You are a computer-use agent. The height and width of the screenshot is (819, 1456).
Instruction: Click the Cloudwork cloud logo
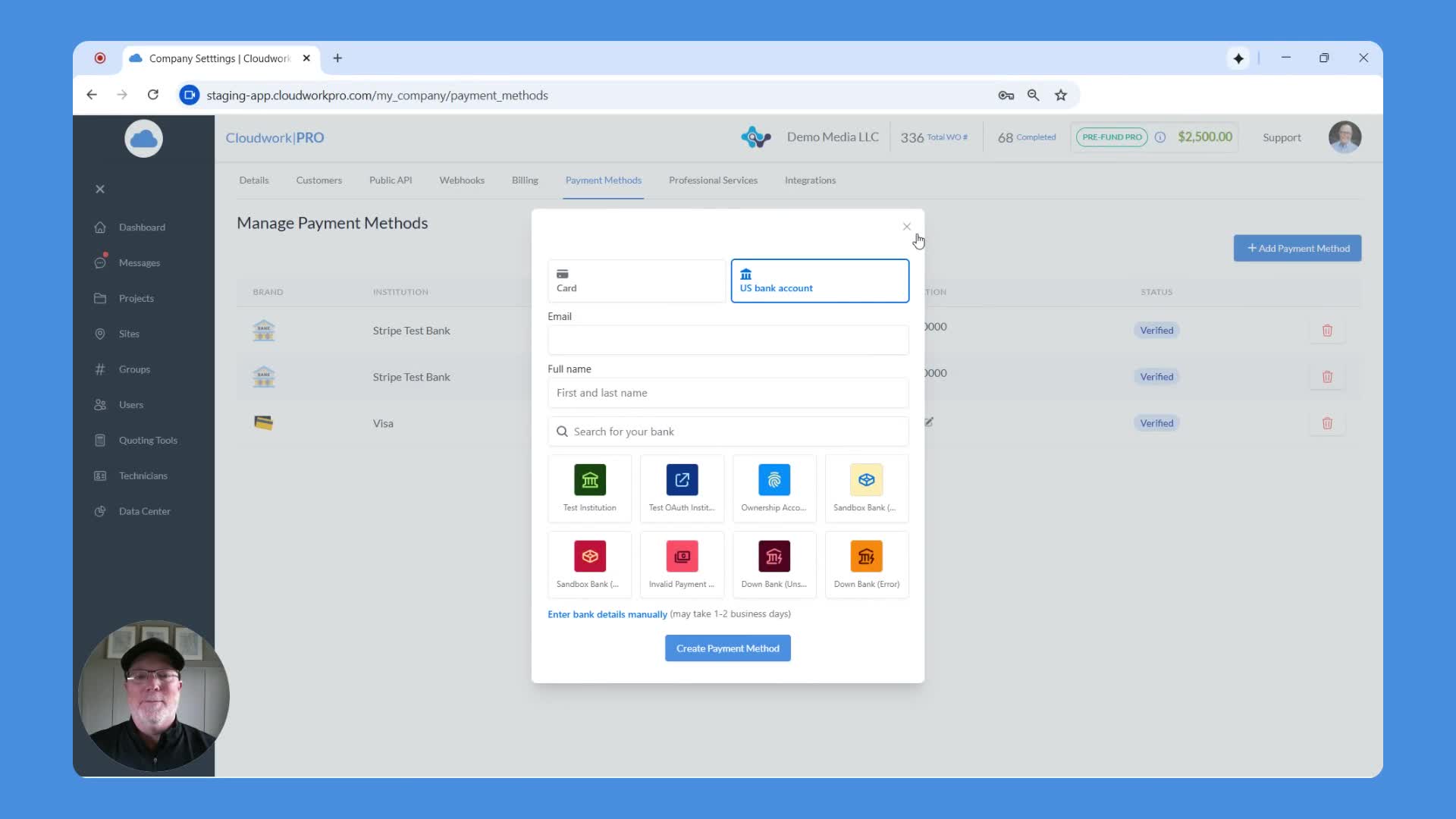tap(143, 139)
